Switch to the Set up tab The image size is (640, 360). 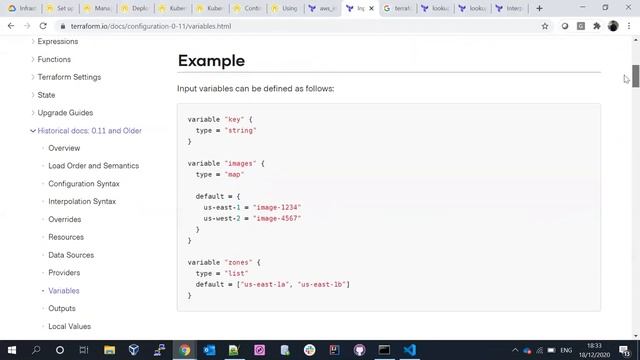[x=60, y=8]
